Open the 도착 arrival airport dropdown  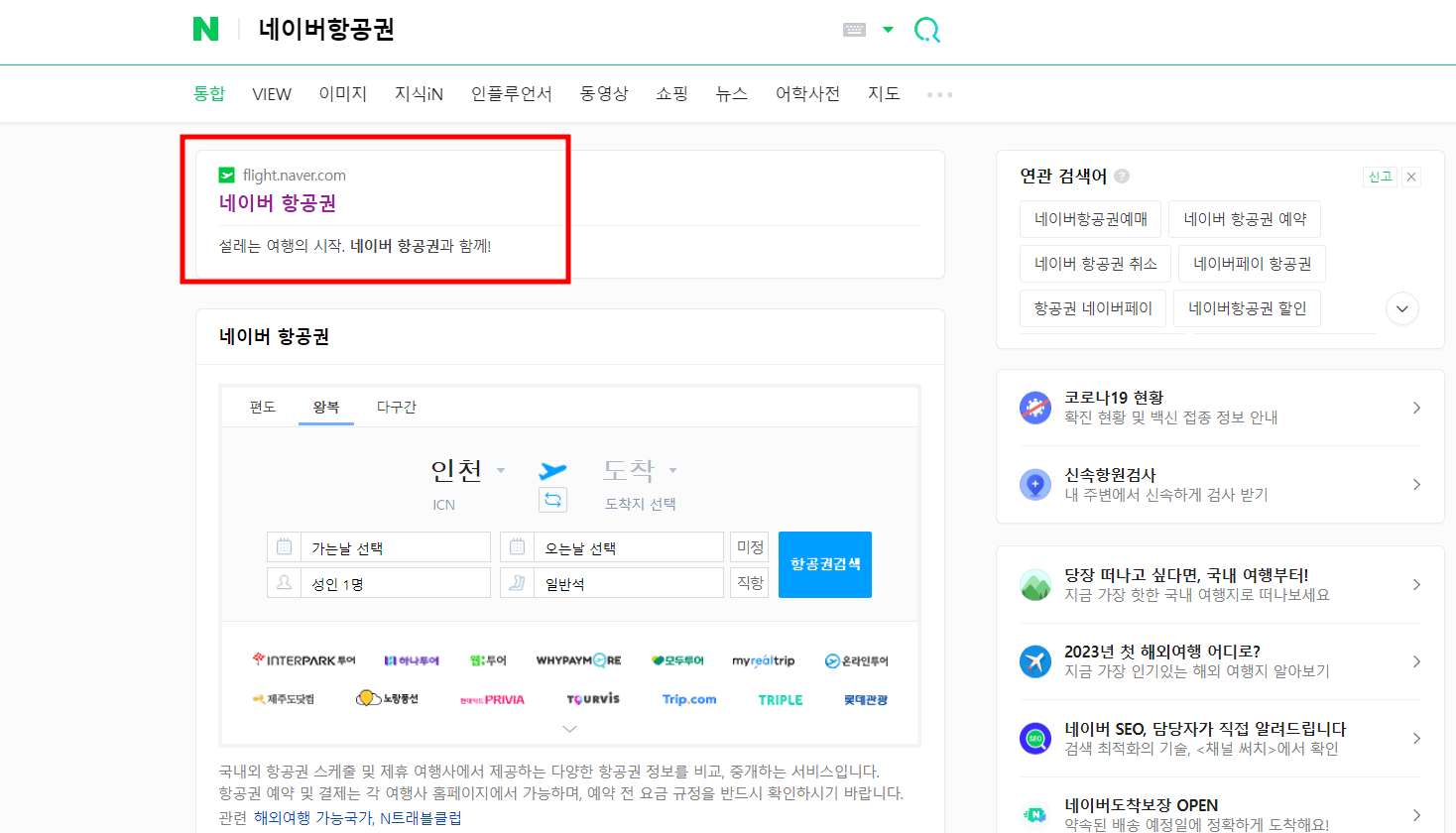(640, 470)
